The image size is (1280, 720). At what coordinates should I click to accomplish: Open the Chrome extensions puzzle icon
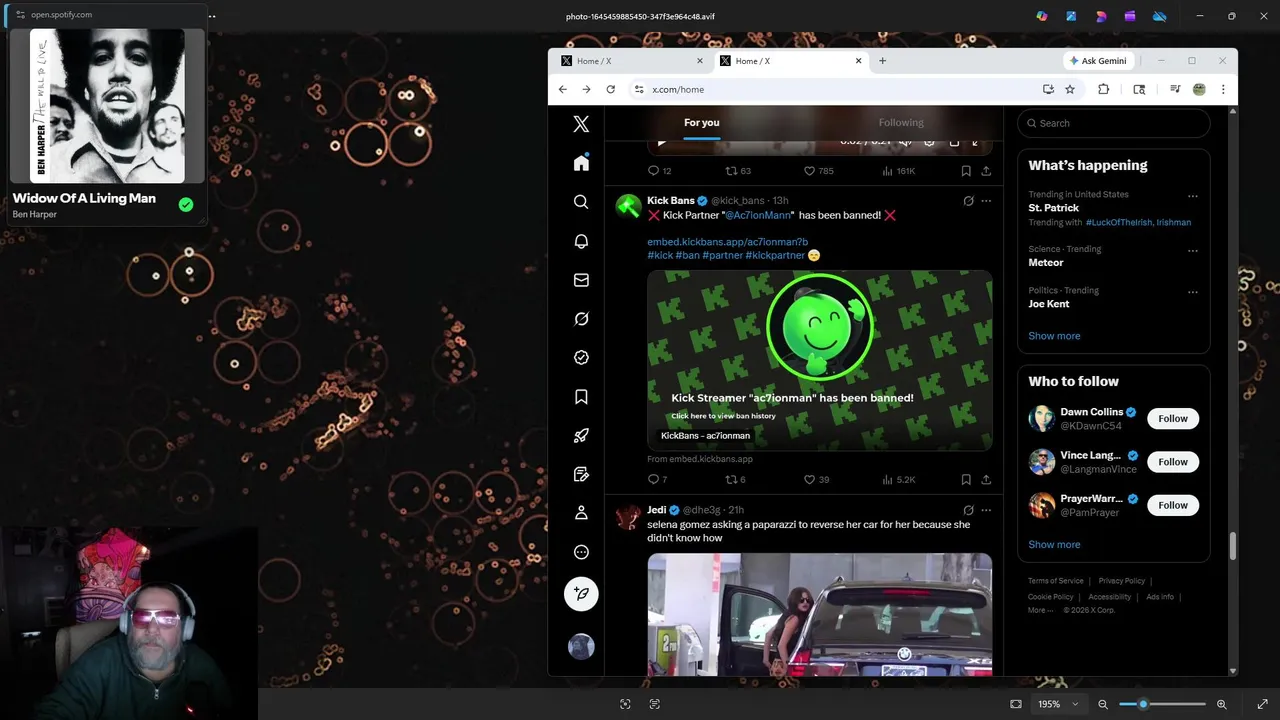(1103, 89)
